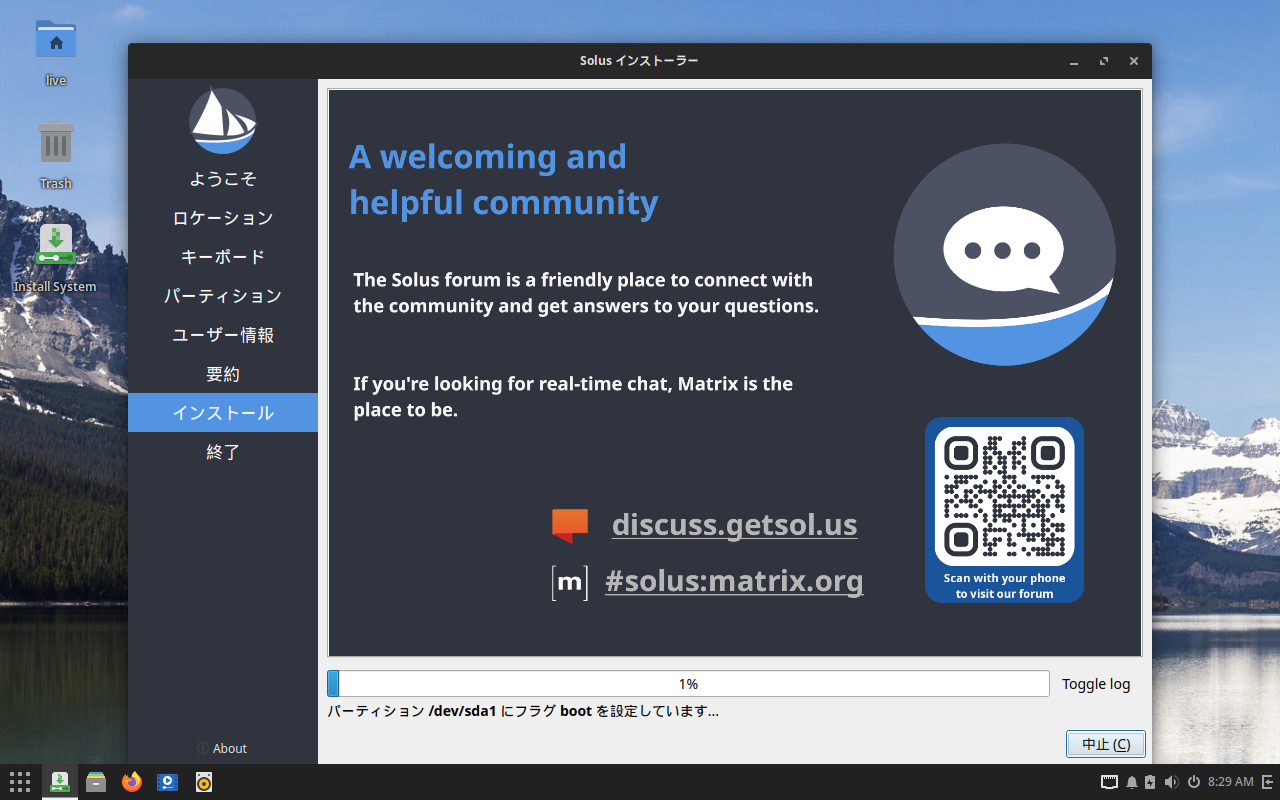
Task: Click the installation progress bar at 1%
Action: tap(688, 684)
